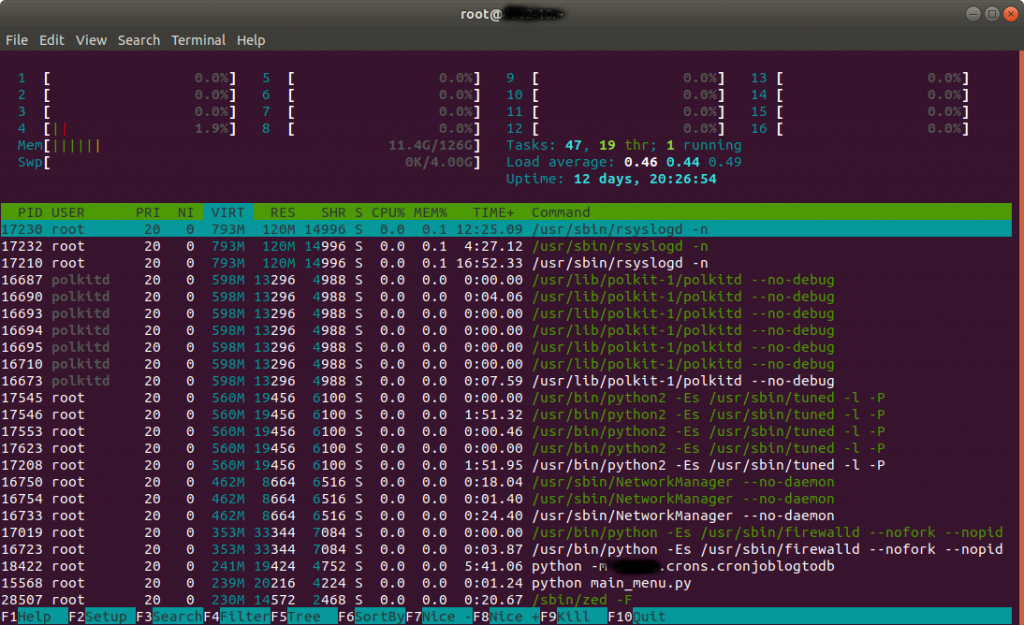Sort by the CPU% column header
Screen dimensions: 1024x625
388,212
